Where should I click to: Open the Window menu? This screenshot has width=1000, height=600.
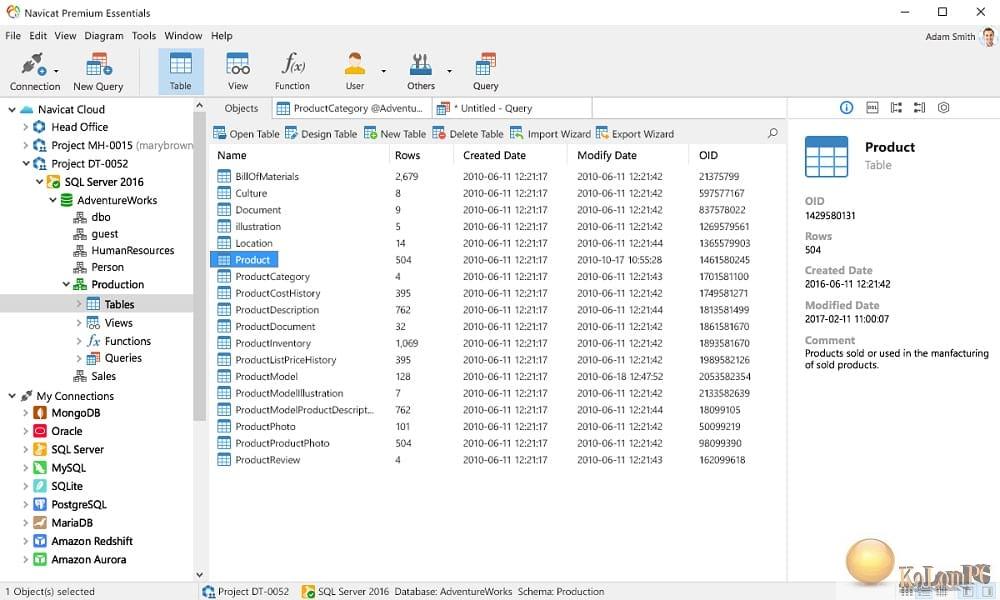click(x=183, y=36)
